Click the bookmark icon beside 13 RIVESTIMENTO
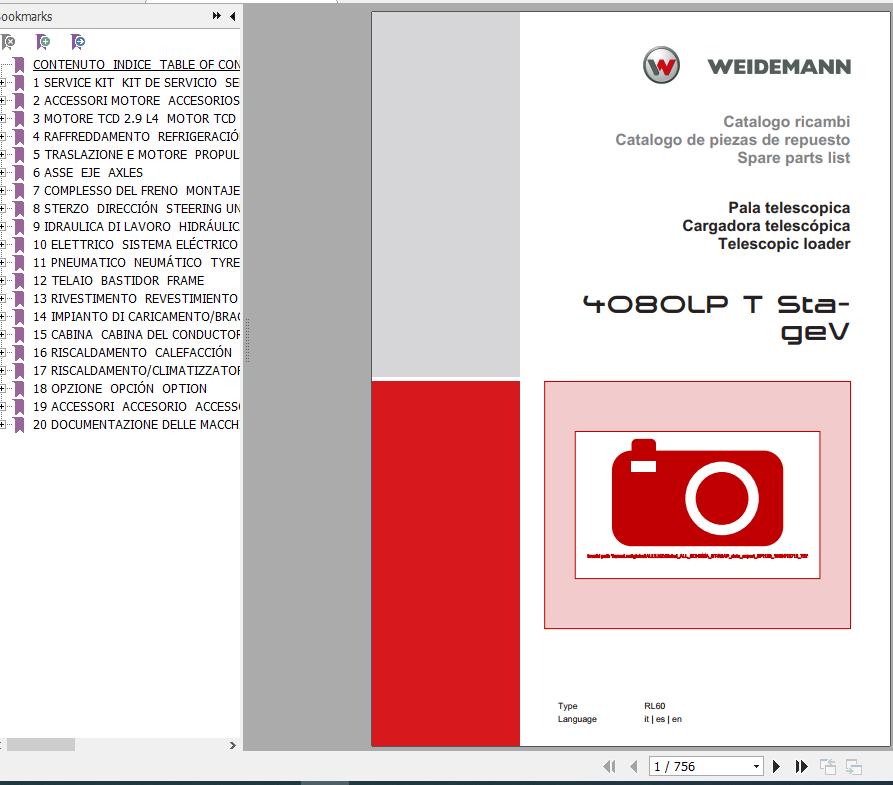The height and width of the screenshot is (785, 893). 19,299
